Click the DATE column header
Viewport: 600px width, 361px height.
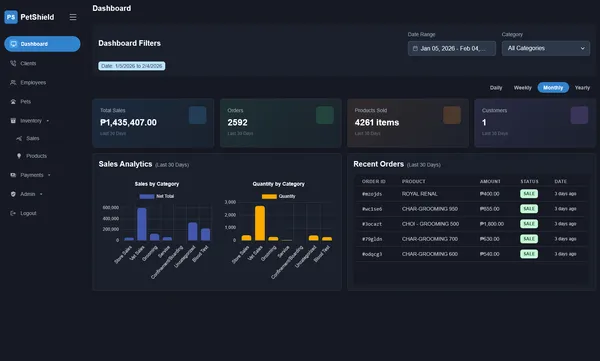(561, 181)
